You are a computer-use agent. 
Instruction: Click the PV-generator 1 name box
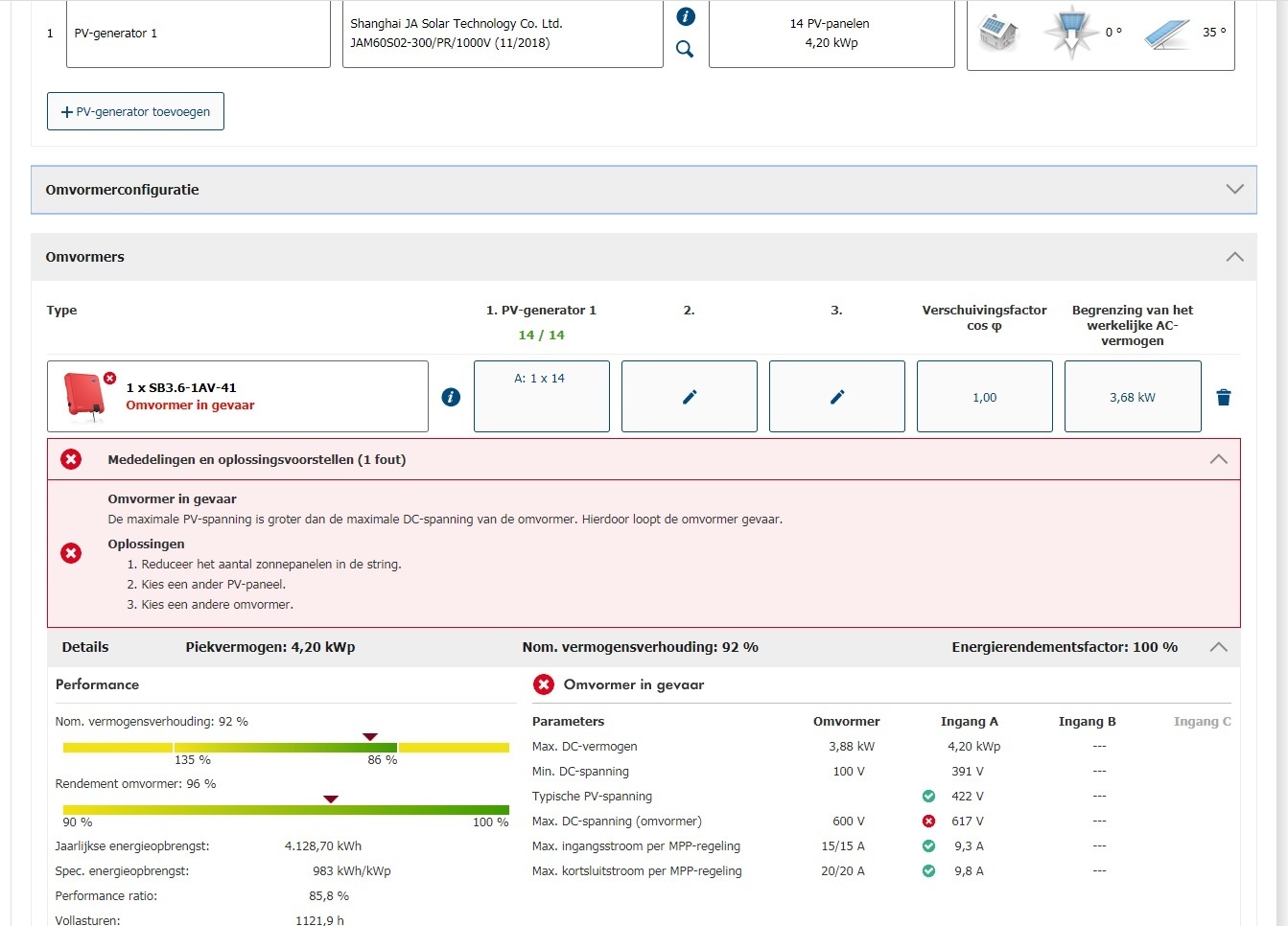coord(198,34)
